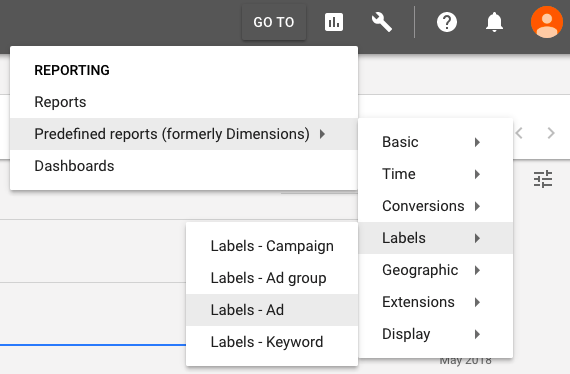Screen dimensions: 570x374
Task: Click the GO TO button
Action: coord(274,22)
